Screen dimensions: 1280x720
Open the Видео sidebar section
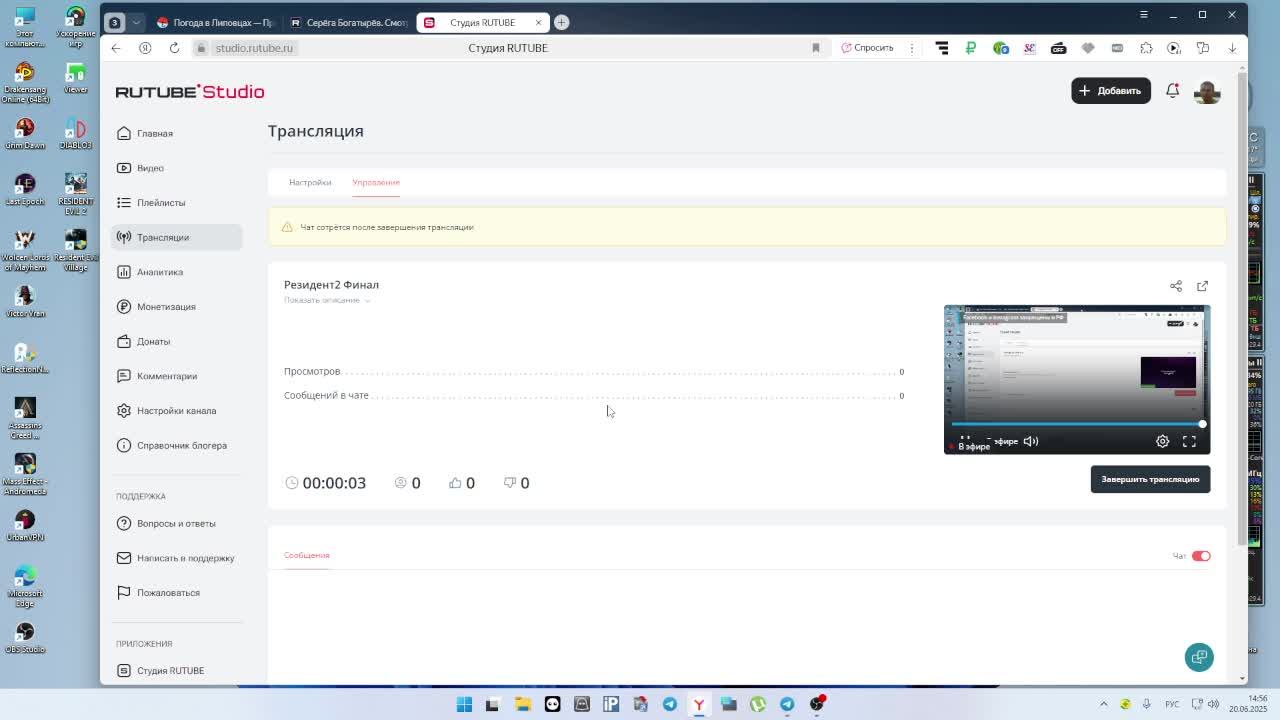[176, 168]
